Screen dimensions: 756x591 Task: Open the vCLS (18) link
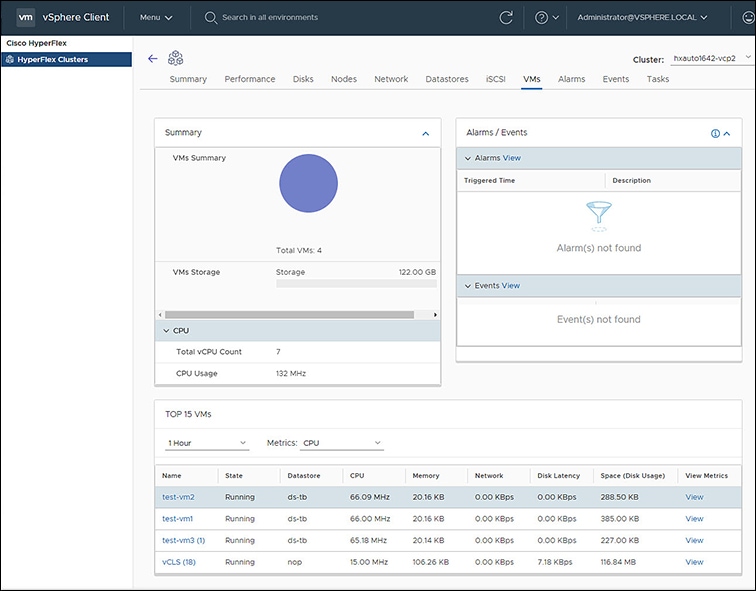(x=179, y=562)
